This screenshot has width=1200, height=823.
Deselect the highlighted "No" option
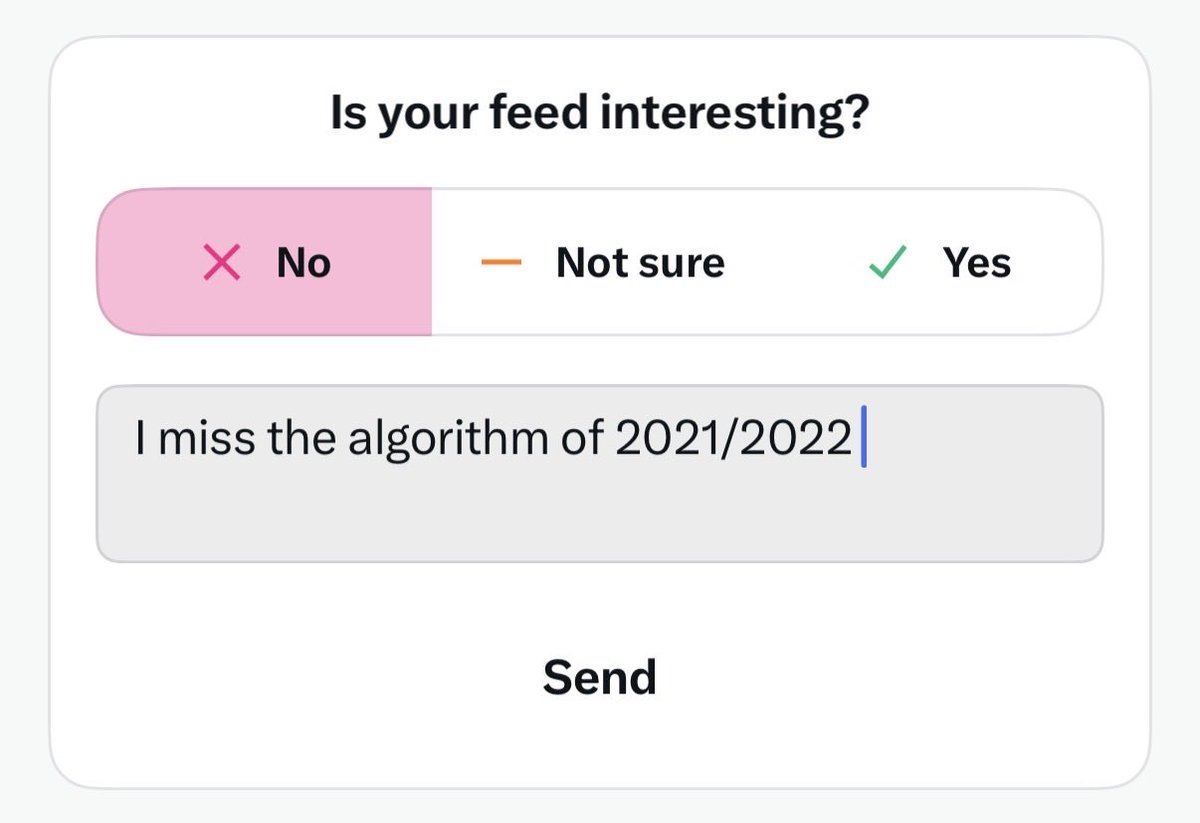coord(264,262)
